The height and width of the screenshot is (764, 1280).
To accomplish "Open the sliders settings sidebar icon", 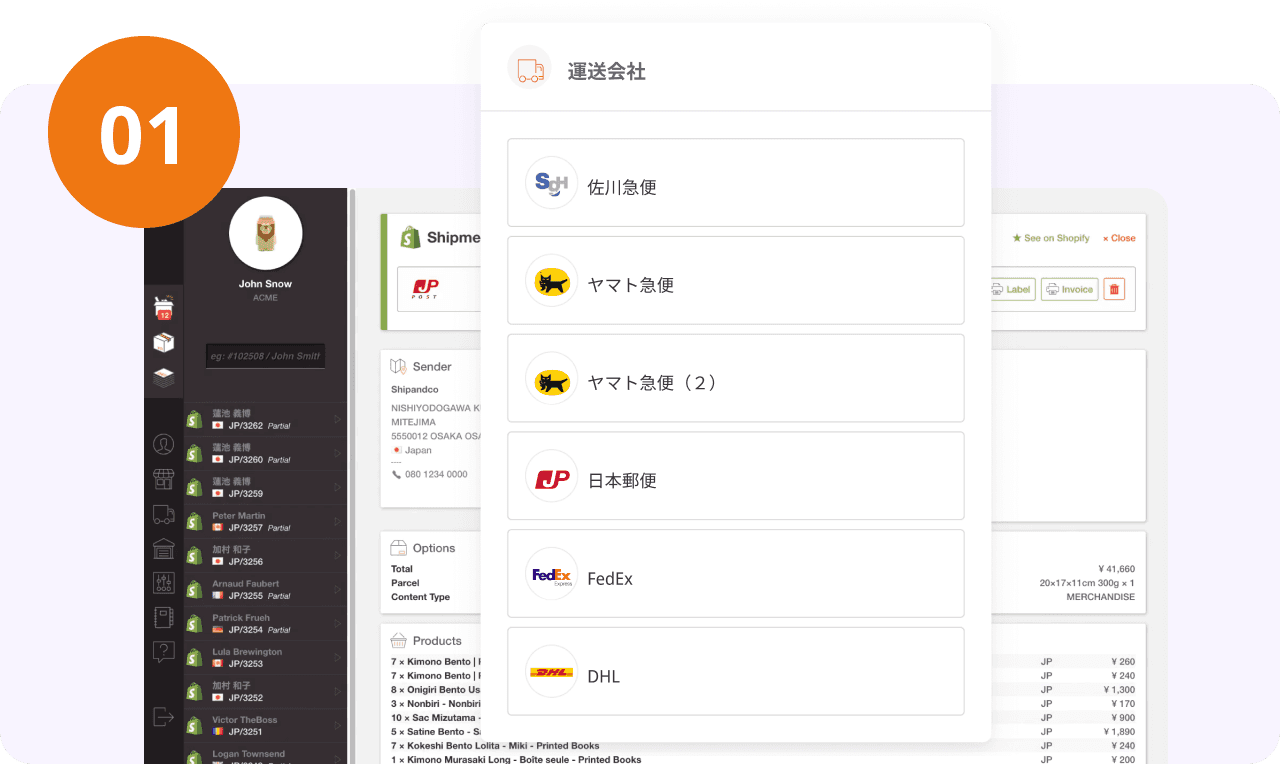I will 164,583.
